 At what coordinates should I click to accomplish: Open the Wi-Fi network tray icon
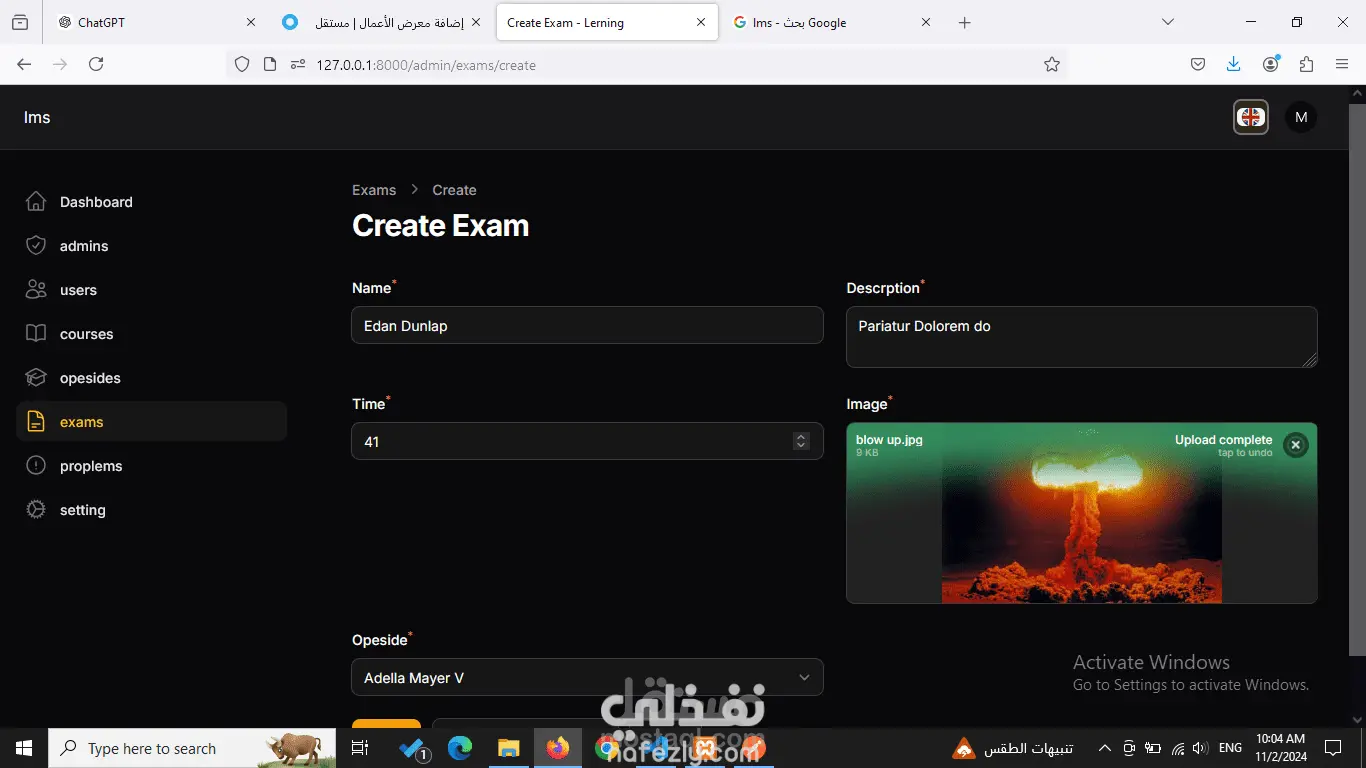[1178, 748]
